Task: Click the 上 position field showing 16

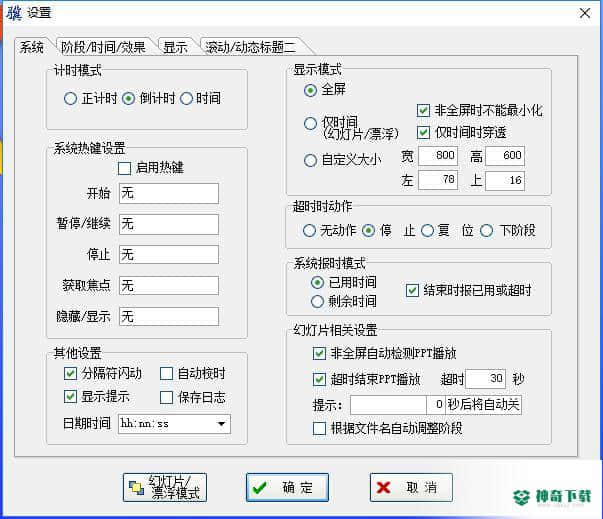Action: [x=505, y=180]
